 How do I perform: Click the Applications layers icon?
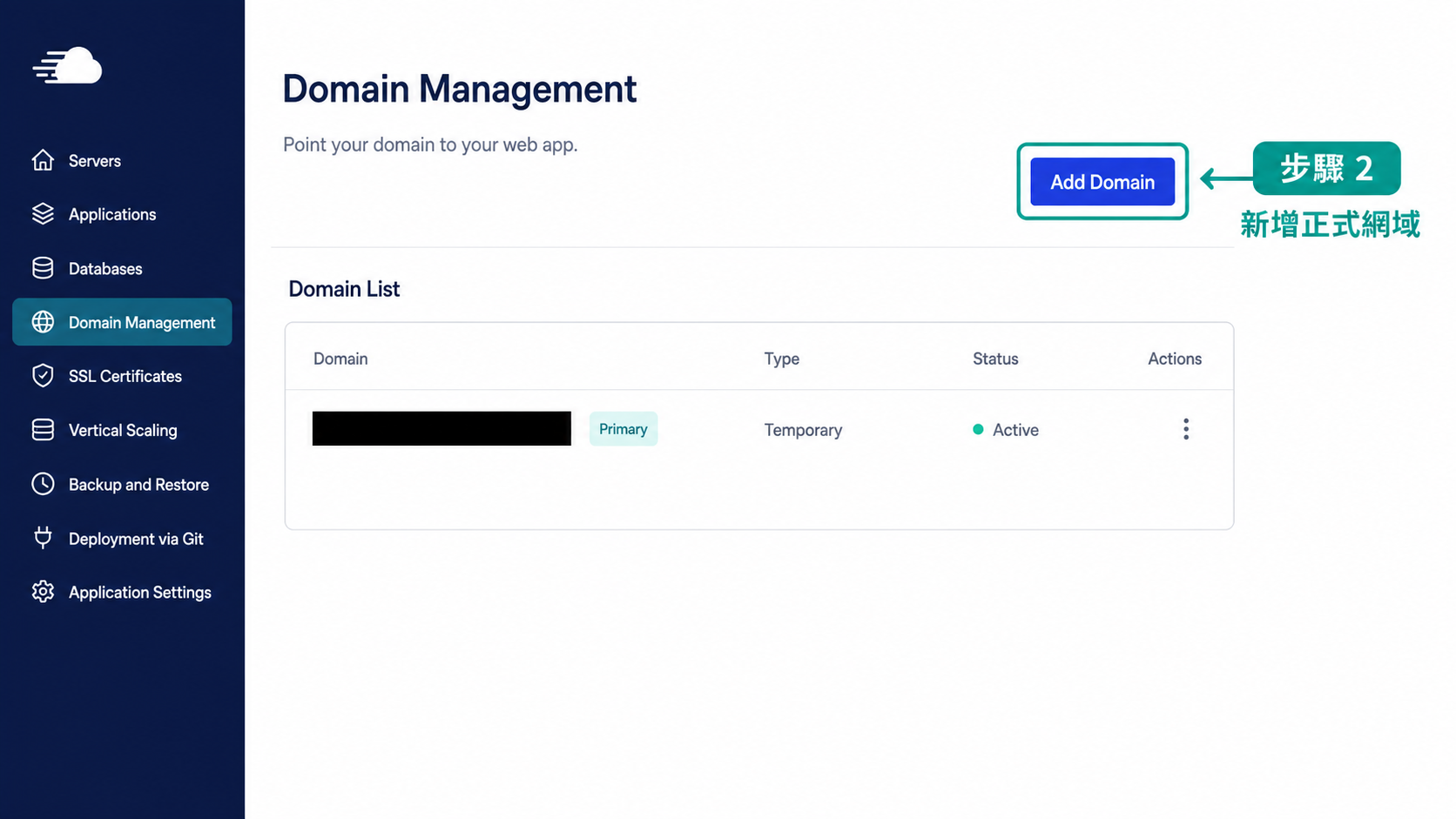click(43, 214)
